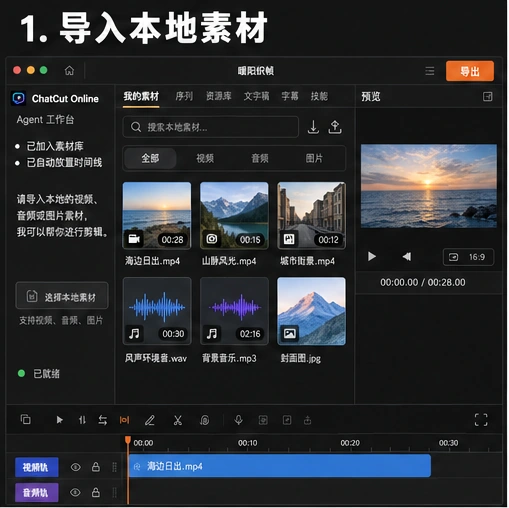
Task: Toggle visibility of the 音频轨 track
Action: coord(76,492)
